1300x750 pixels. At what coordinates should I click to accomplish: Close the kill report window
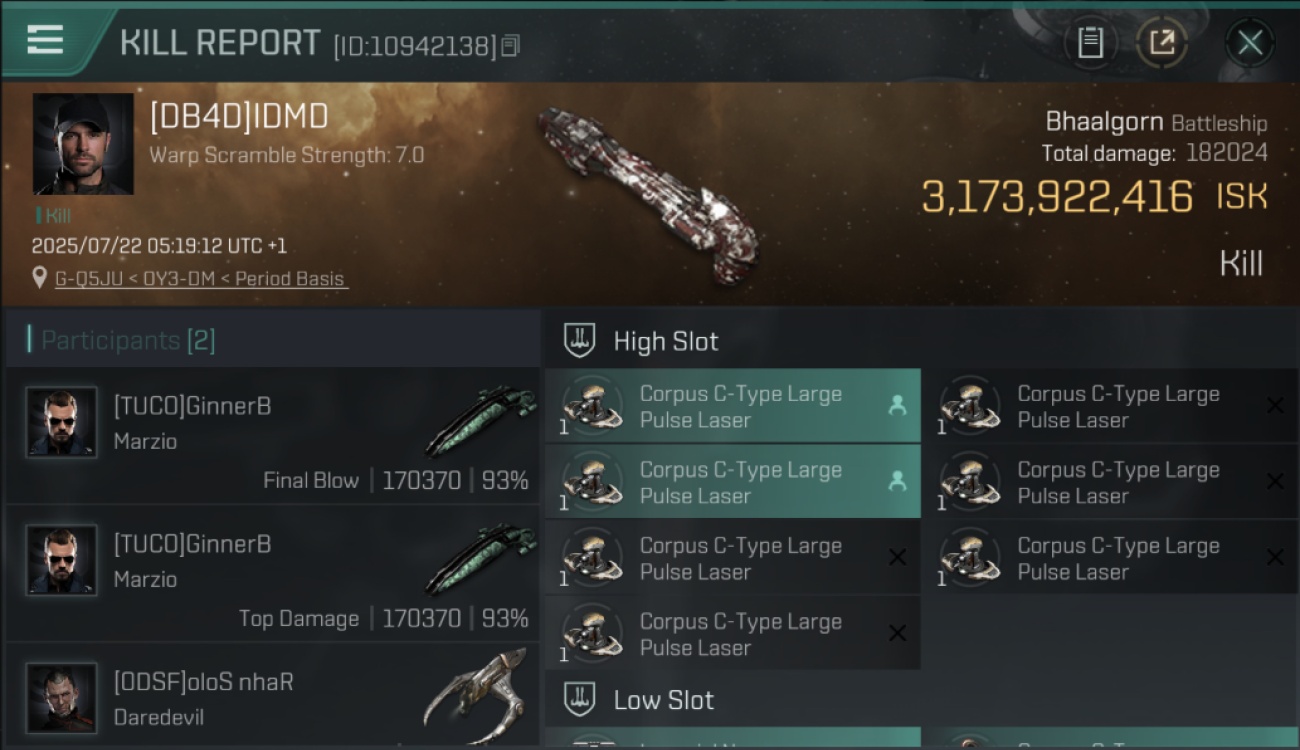(x=1250, y=43)
